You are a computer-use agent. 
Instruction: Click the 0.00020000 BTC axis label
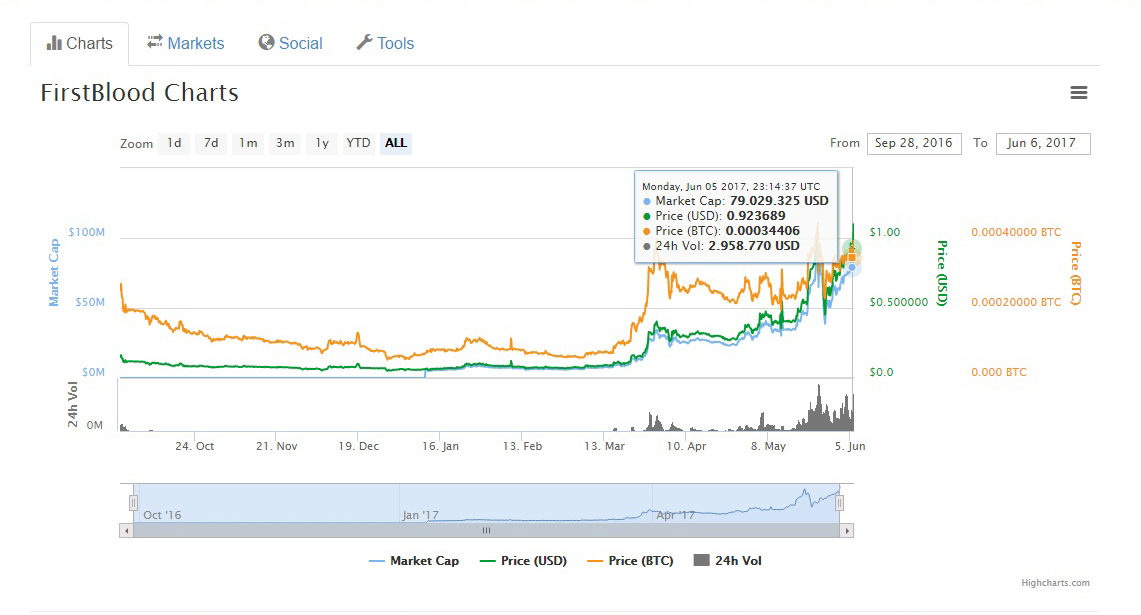pyautogui.click(x=1016, y=302)
